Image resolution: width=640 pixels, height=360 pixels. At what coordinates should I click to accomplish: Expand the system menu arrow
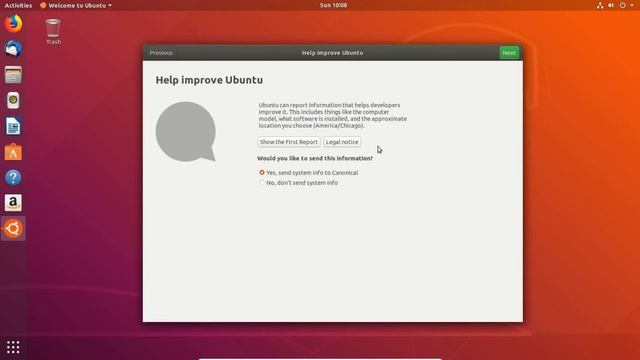pos(631,5)
